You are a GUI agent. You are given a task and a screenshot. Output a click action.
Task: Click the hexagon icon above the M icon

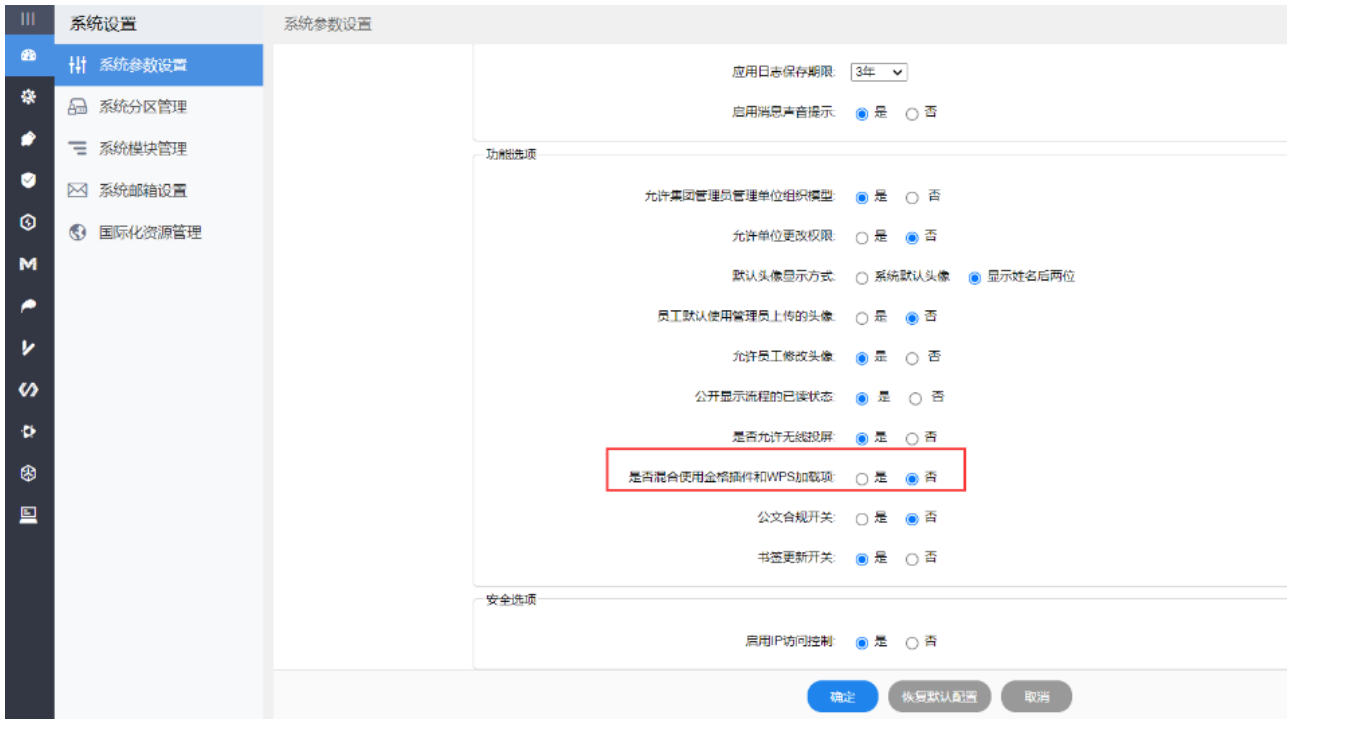[29, 222]
